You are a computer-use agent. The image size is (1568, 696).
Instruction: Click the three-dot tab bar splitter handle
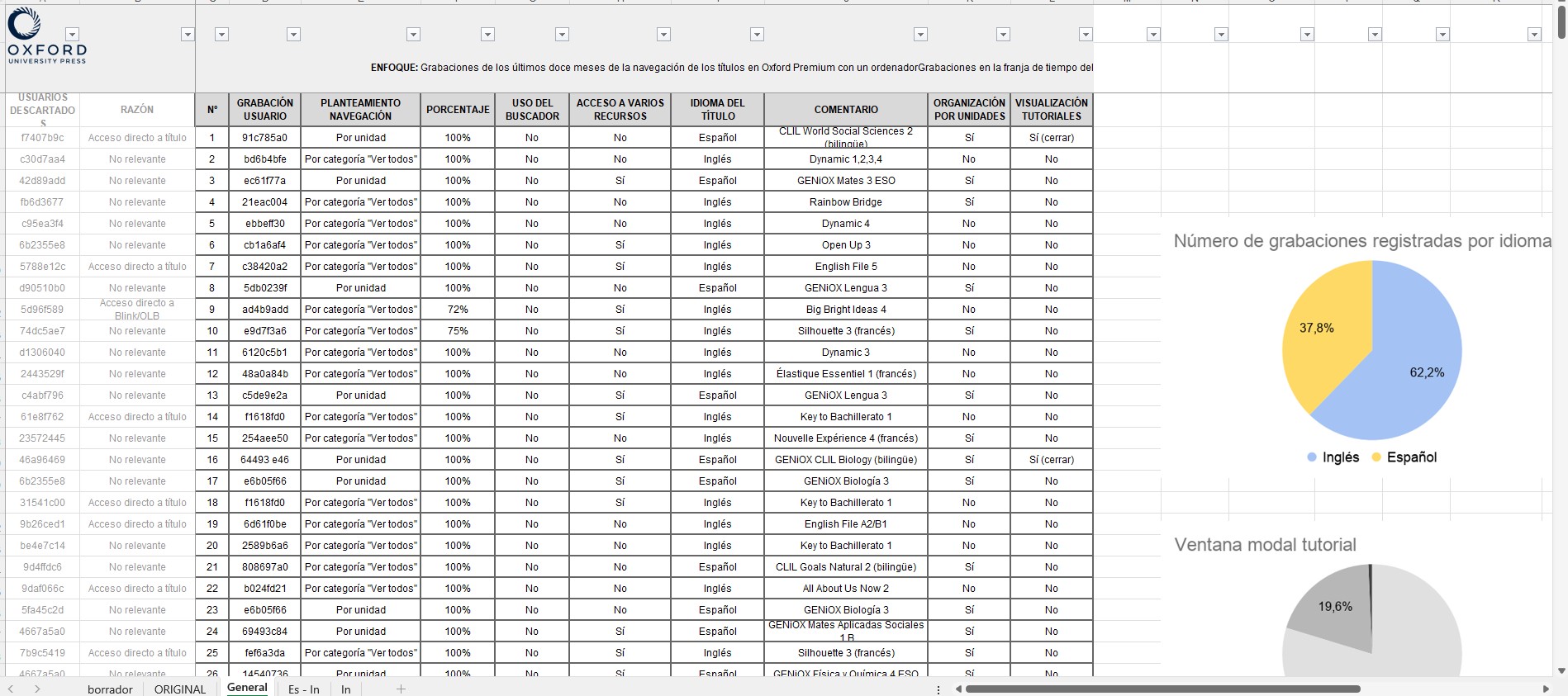point(938,689)
